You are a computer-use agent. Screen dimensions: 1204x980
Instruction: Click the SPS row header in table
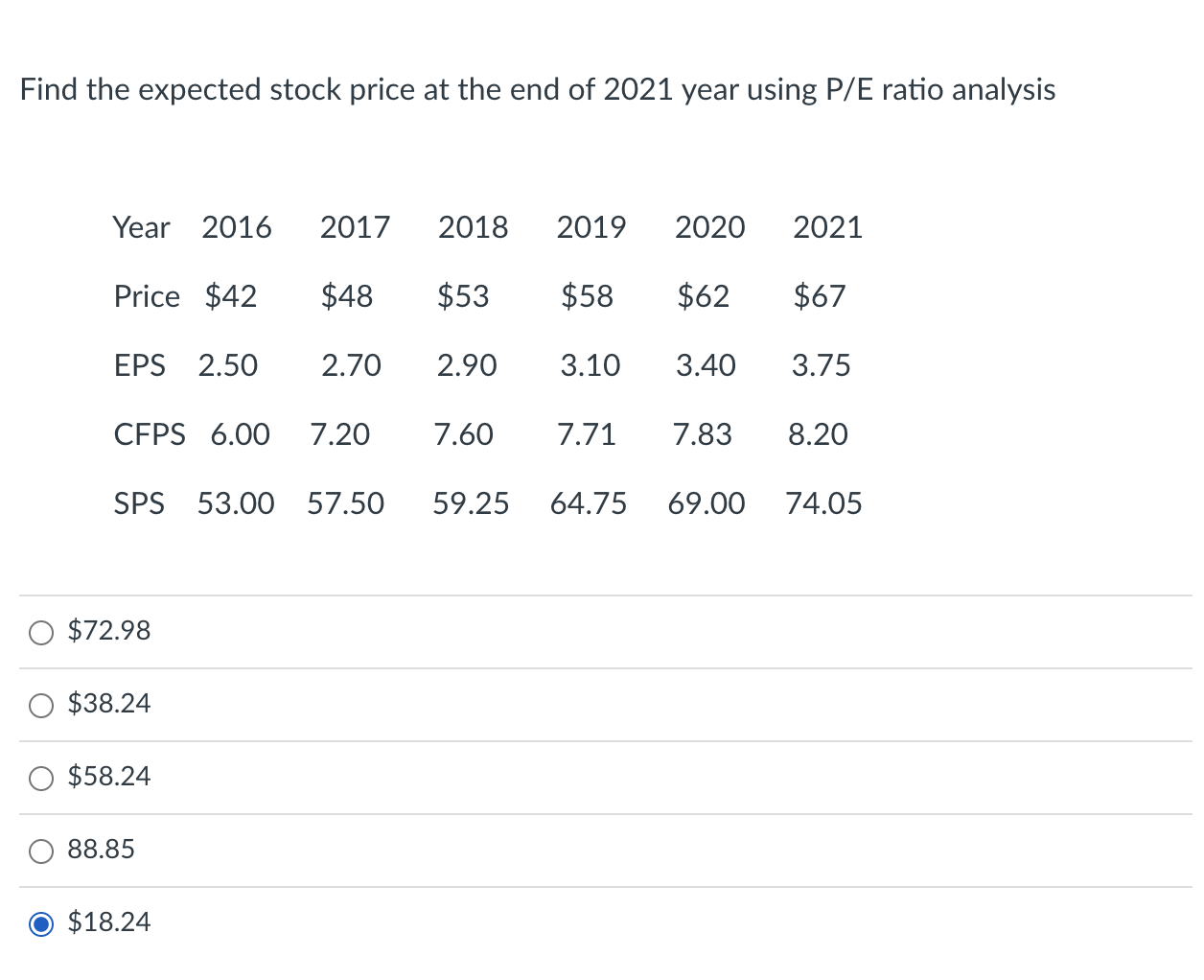pos(139,503)
